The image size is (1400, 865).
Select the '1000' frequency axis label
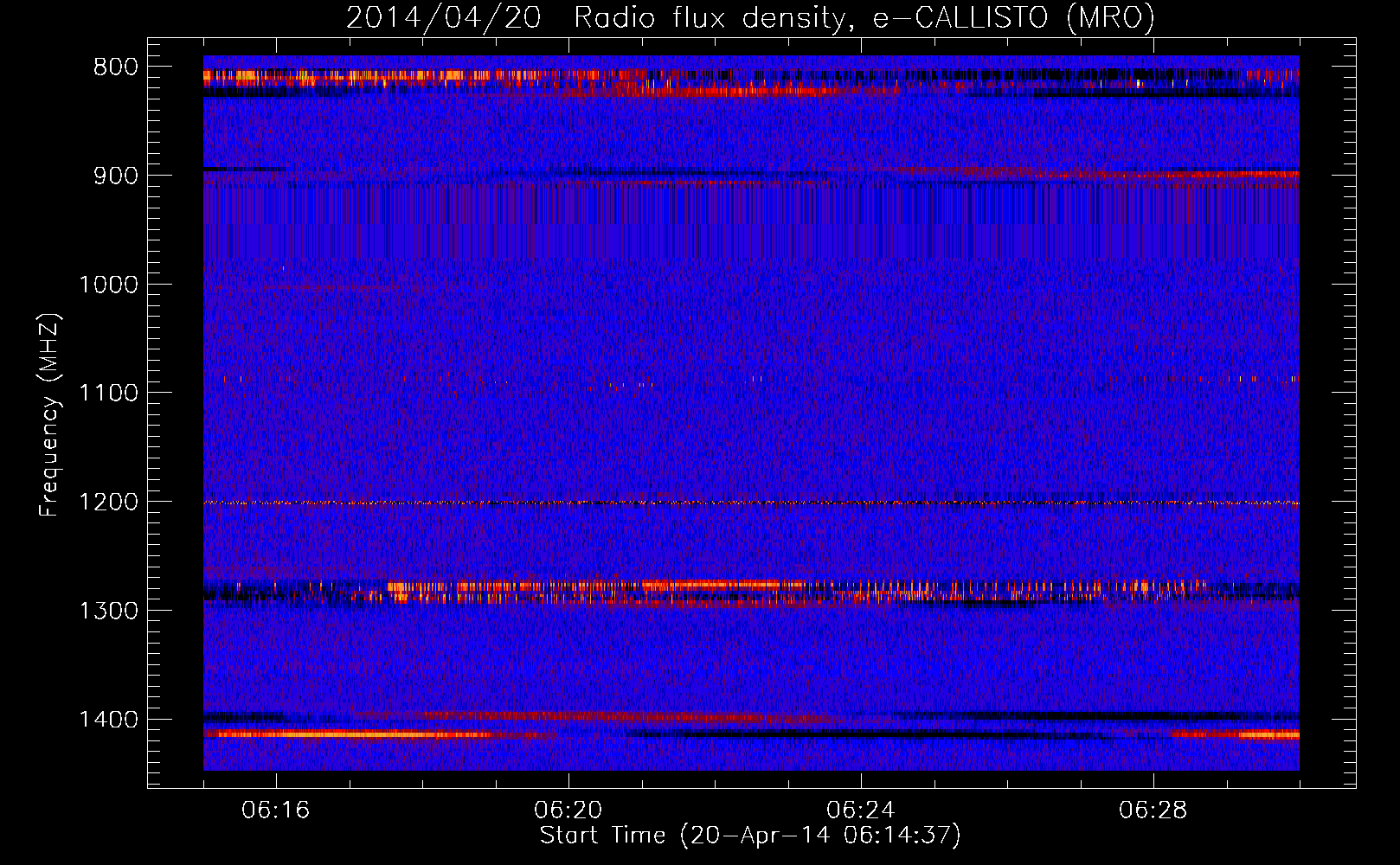108,285
